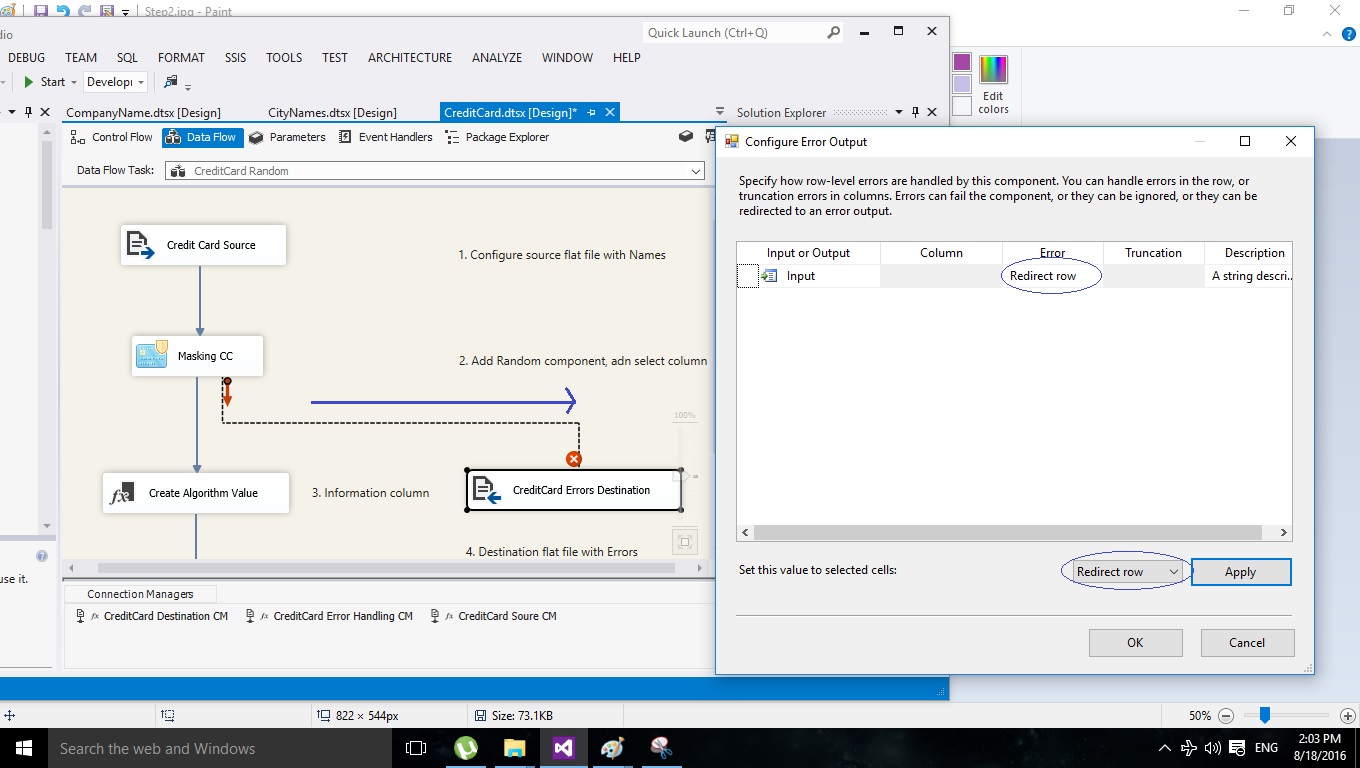Click Solution Explorer auto-hide pin icon

pos(915,113)
